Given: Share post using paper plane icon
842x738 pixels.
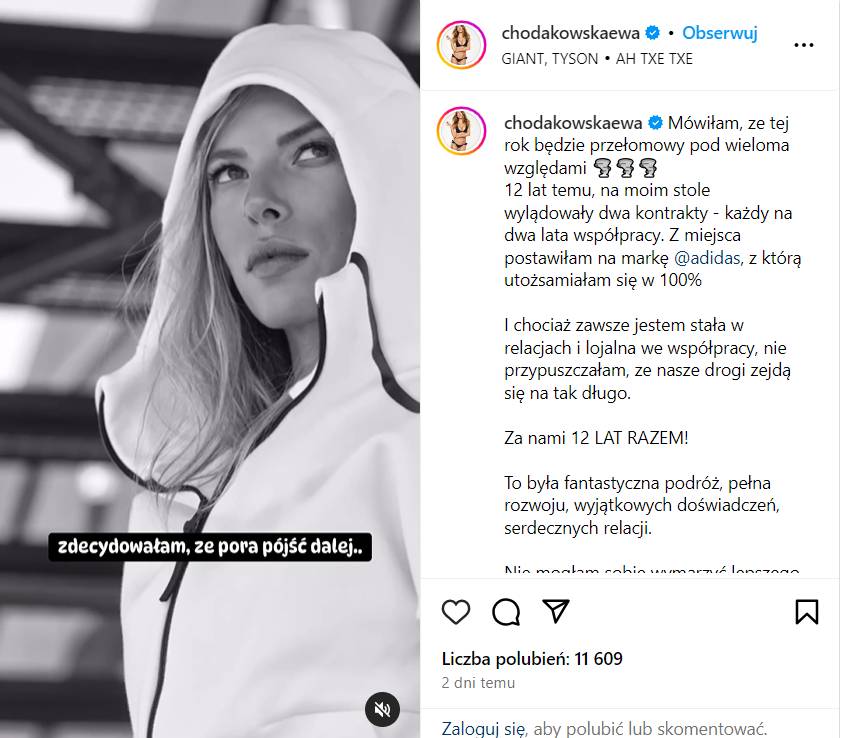Looking at the screenshot, I should (556, 611).
